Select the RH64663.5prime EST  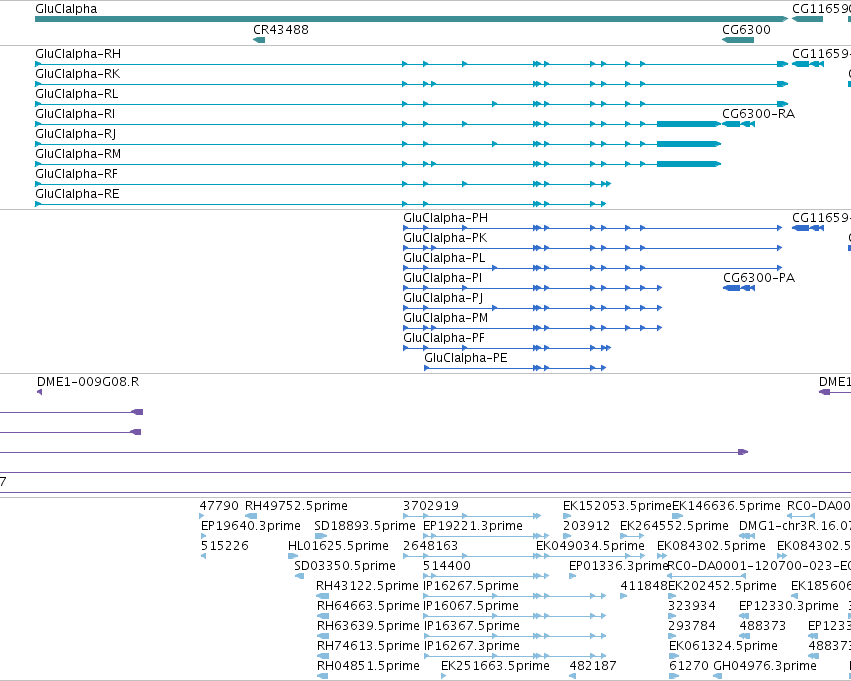pos(368,607)
